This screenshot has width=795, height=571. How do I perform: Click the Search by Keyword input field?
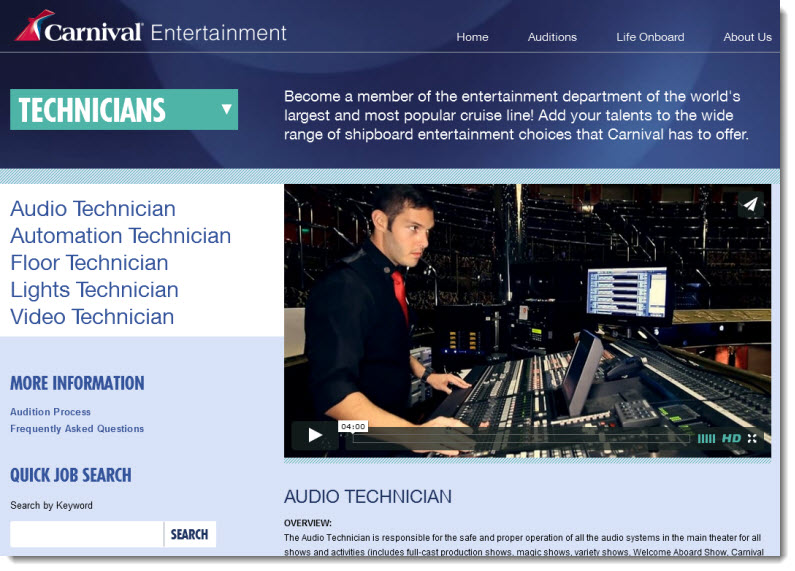(x=86, y=534)
